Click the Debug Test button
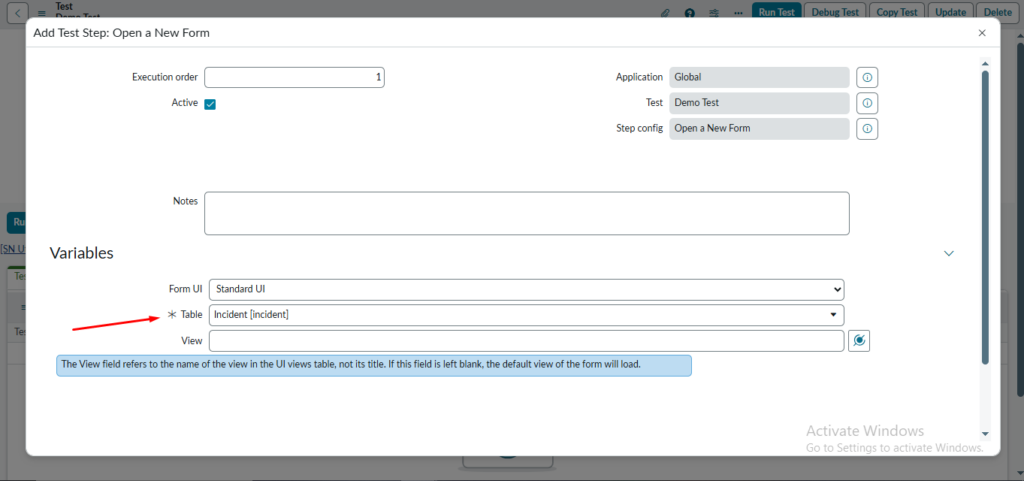This screenshot has width=1024, height=481. pyautogui.click(x=833, y=12)
